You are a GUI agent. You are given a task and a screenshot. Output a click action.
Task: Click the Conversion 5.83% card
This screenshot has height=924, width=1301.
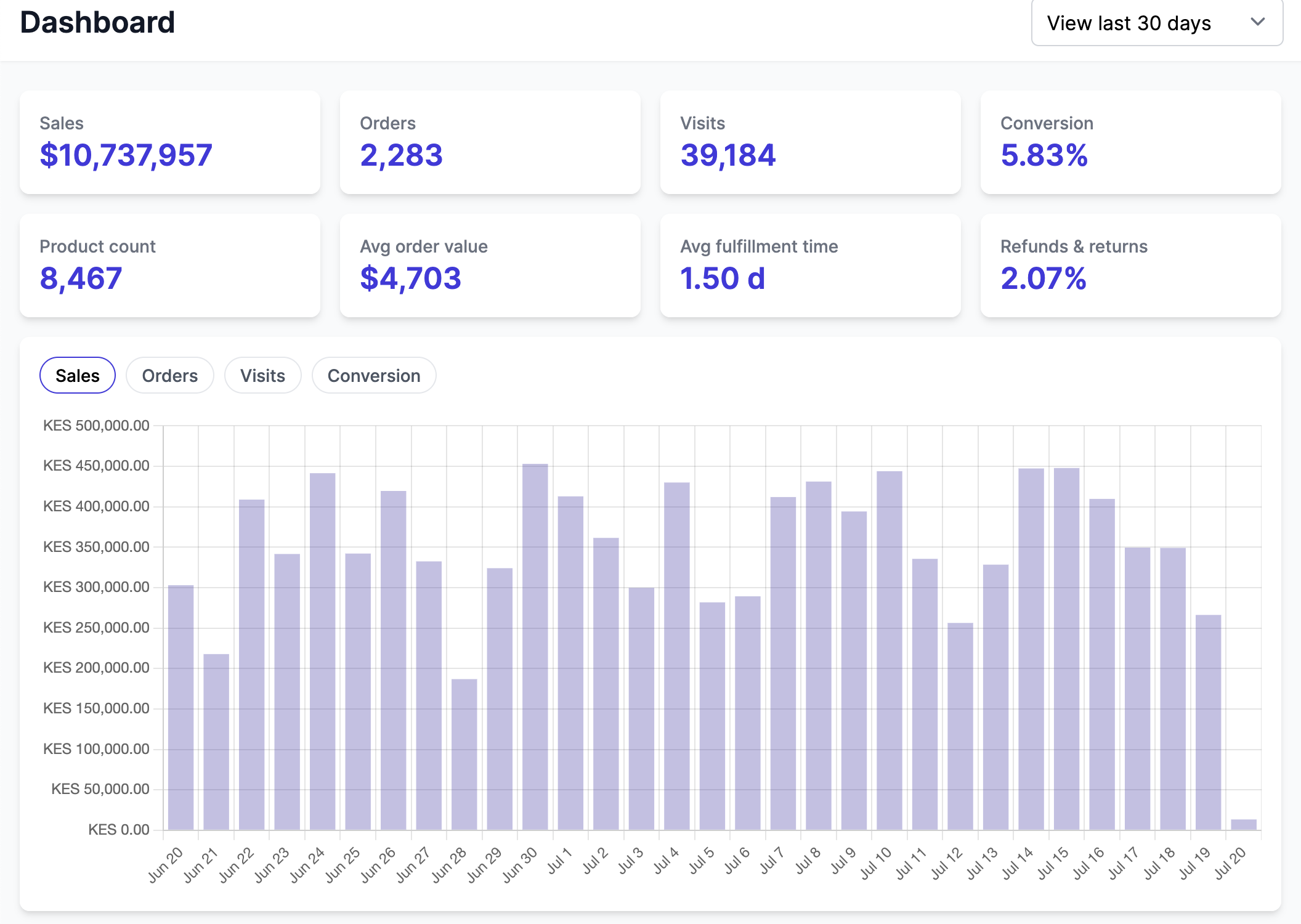(x=1131, y=142)
